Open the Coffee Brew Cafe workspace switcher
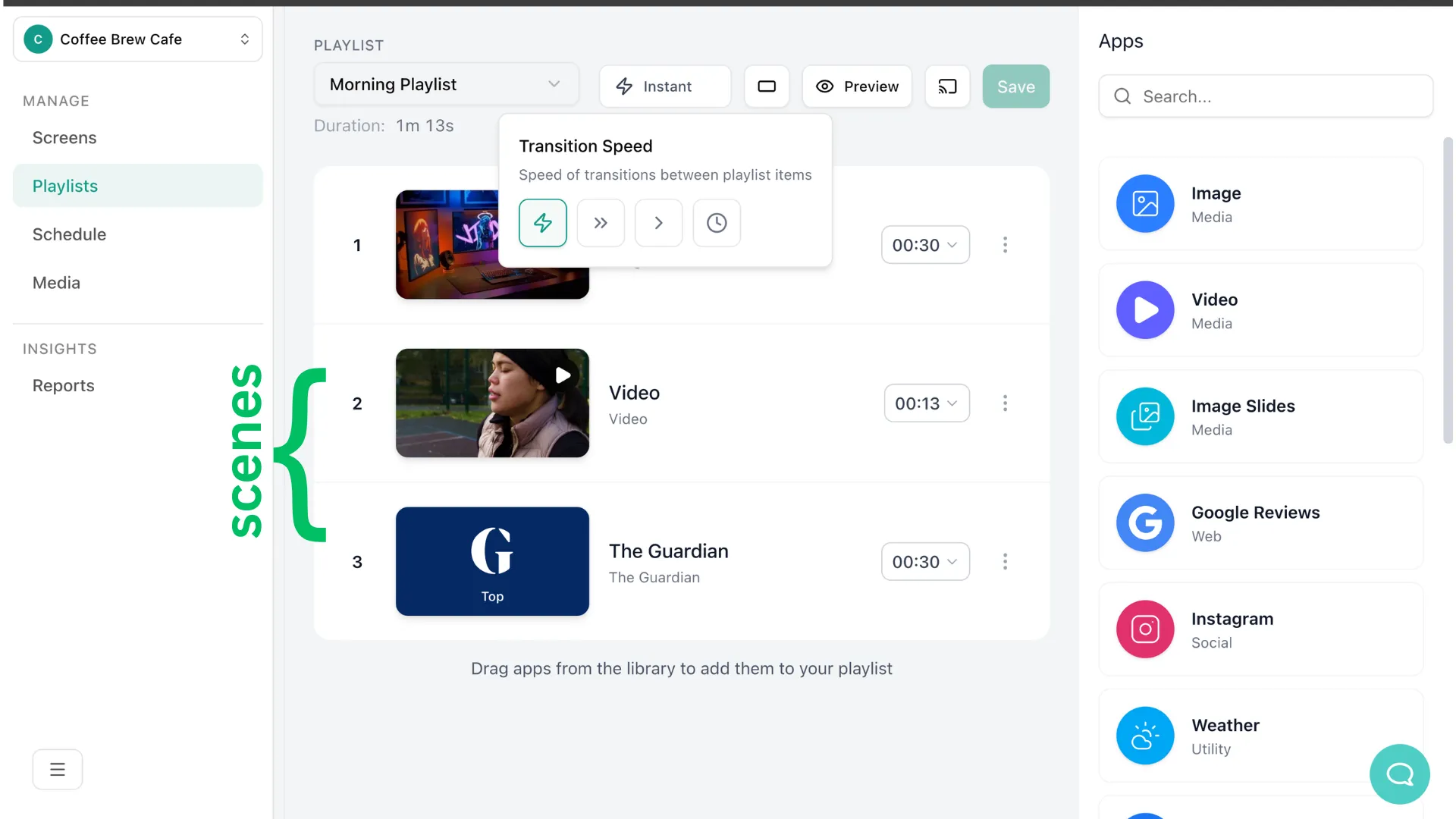 [138, 39]
